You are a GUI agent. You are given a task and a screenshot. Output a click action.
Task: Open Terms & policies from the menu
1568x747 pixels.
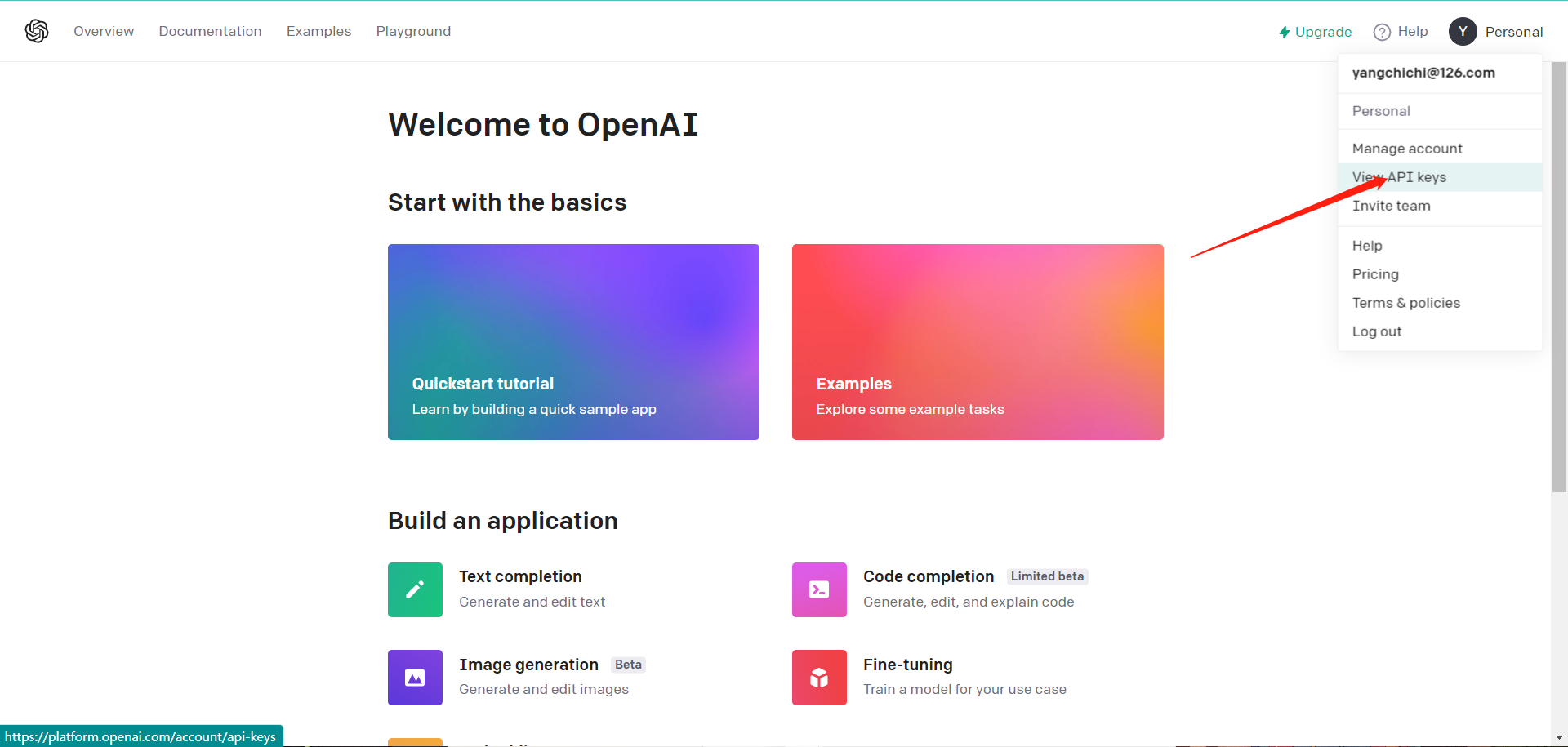coord(1440,303)
